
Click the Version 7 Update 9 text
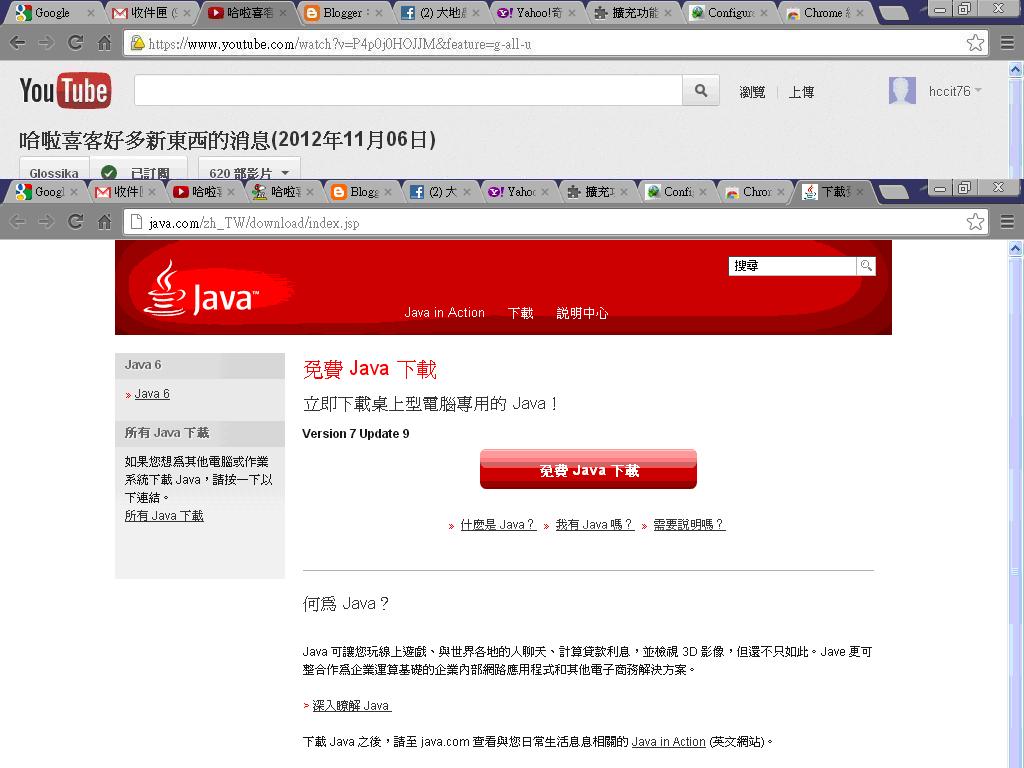(356, 434)
